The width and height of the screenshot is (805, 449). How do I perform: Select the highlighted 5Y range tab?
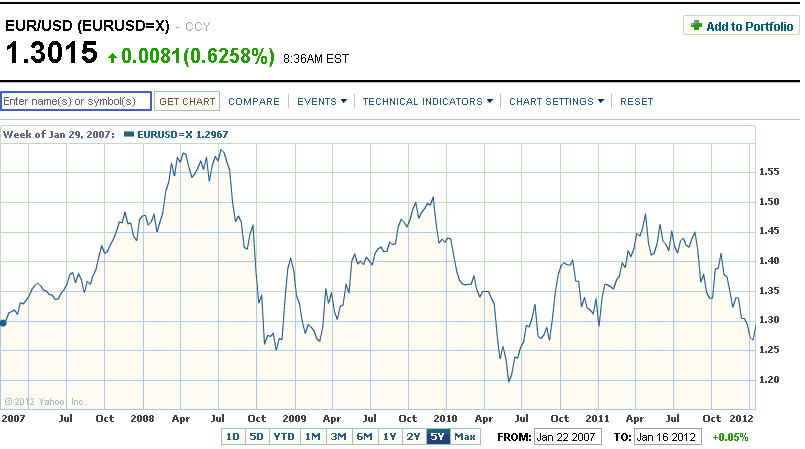pyautogui.click(x=437, y=437)
